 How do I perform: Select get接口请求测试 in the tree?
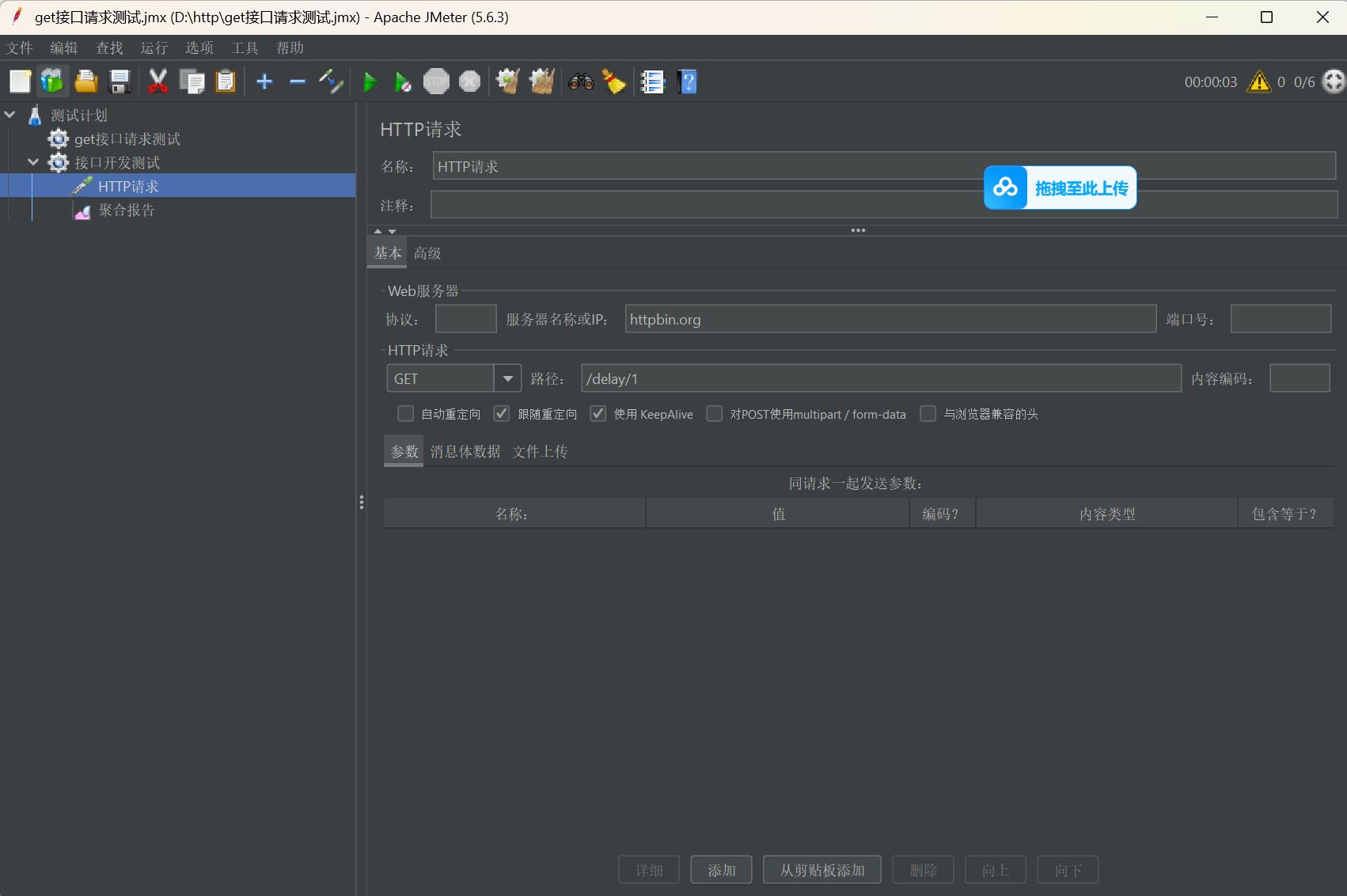(127, 139)
